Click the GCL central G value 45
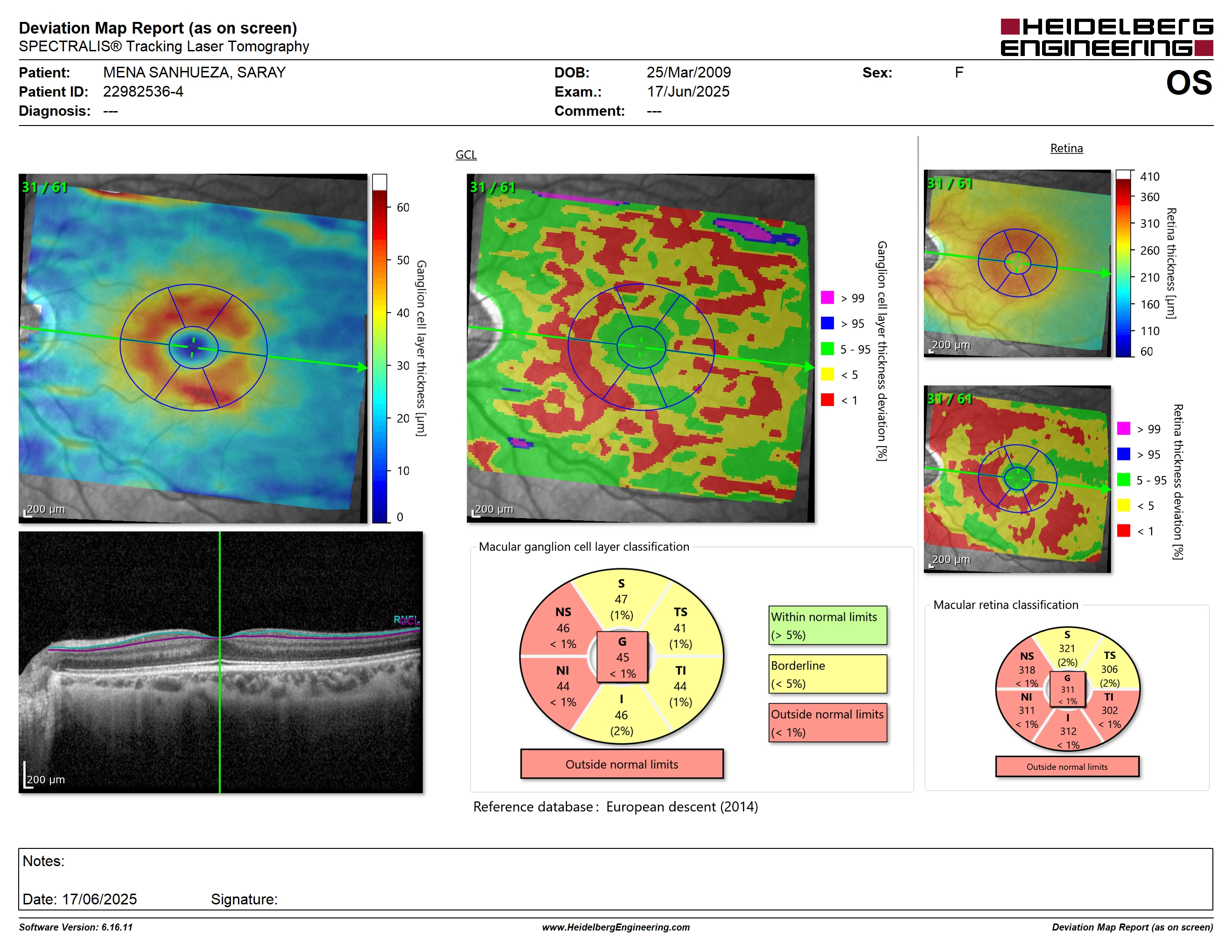 [x=622, y=658]
